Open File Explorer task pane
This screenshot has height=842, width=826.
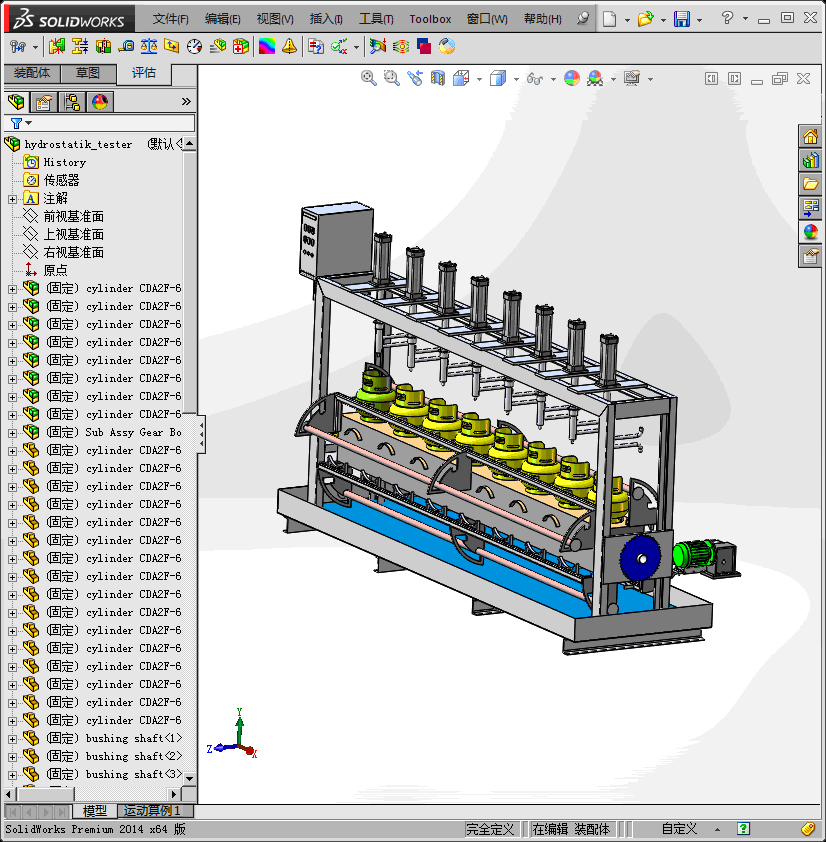[x=810, y=184]
